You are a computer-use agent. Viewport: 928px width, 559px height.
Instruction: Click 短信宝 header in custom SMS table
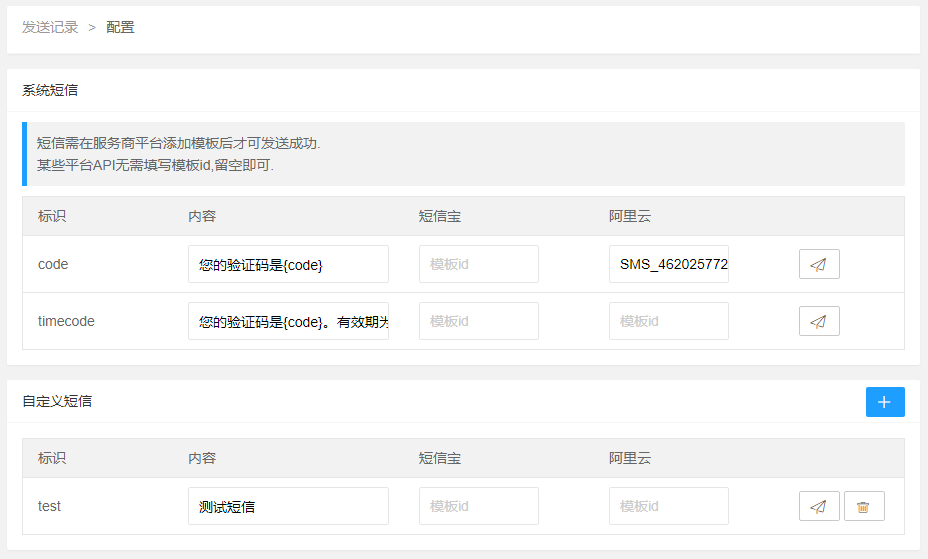click(440, 458)
